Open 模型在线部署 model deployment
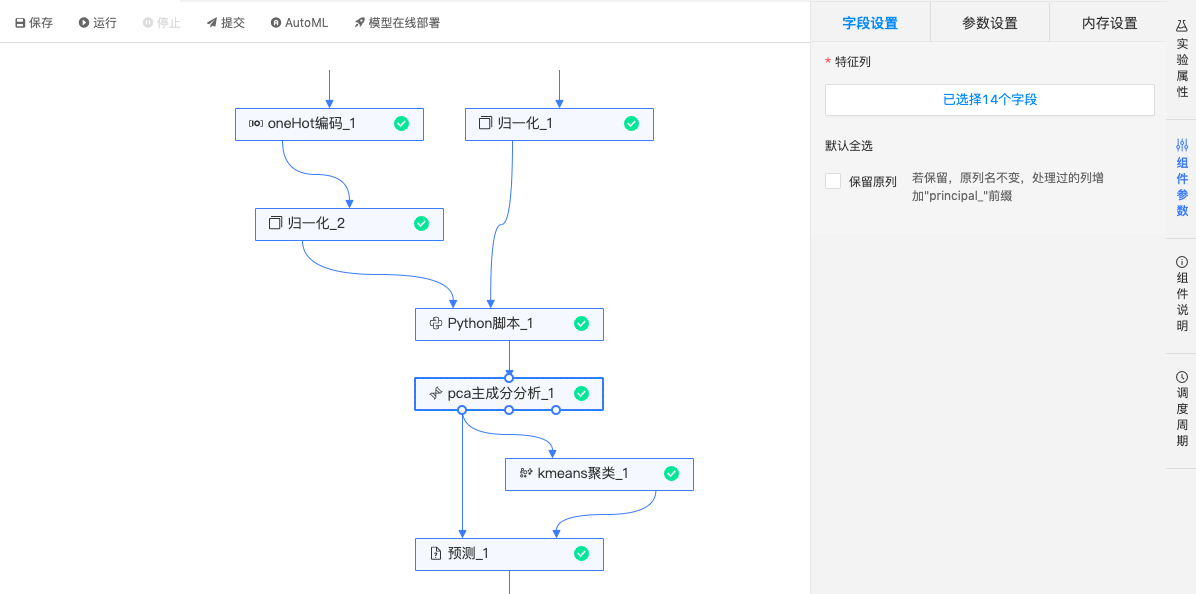Viewport: 1196px width, 594px height. point(397,23)
